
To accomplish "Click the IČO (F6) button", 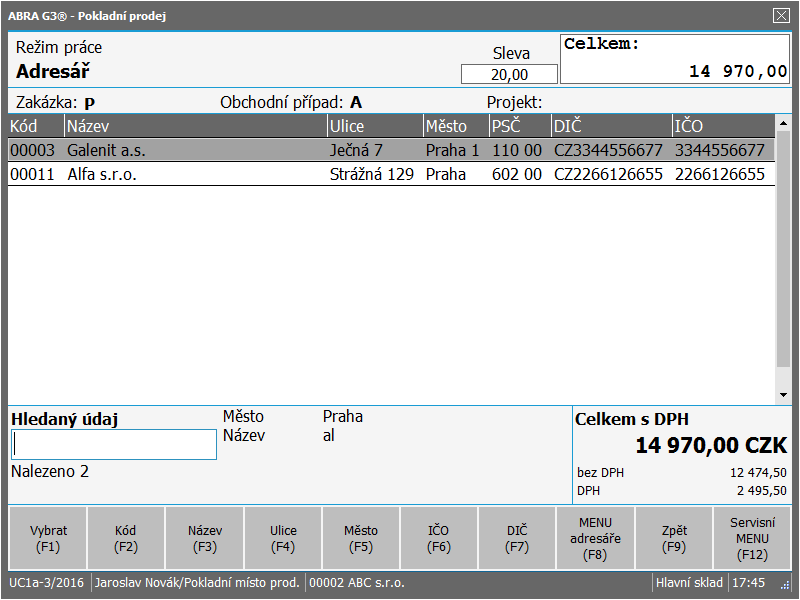I will (439, 538).
